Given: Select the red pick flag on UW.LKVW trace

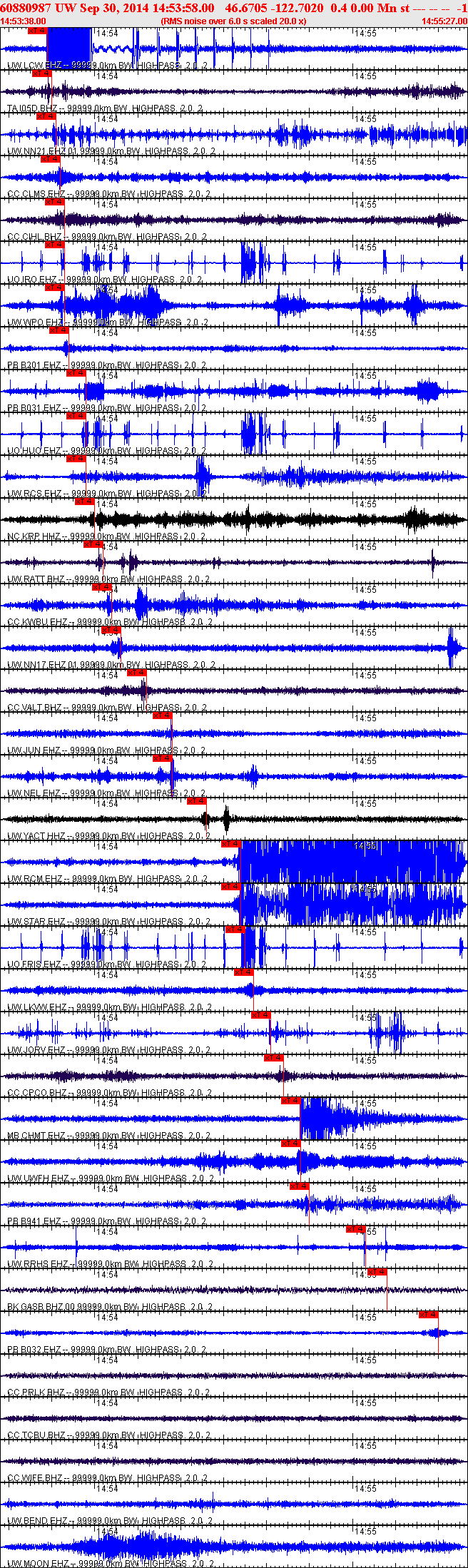Looking at the screenshot, I should coord(243,972).
